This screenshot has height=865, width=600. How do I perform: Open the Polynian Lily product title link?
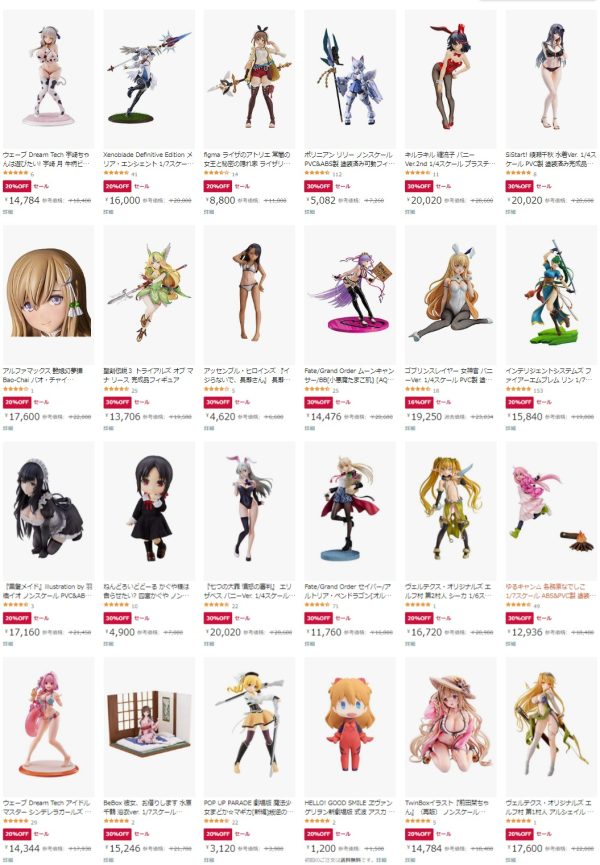[x=350, y=159]
